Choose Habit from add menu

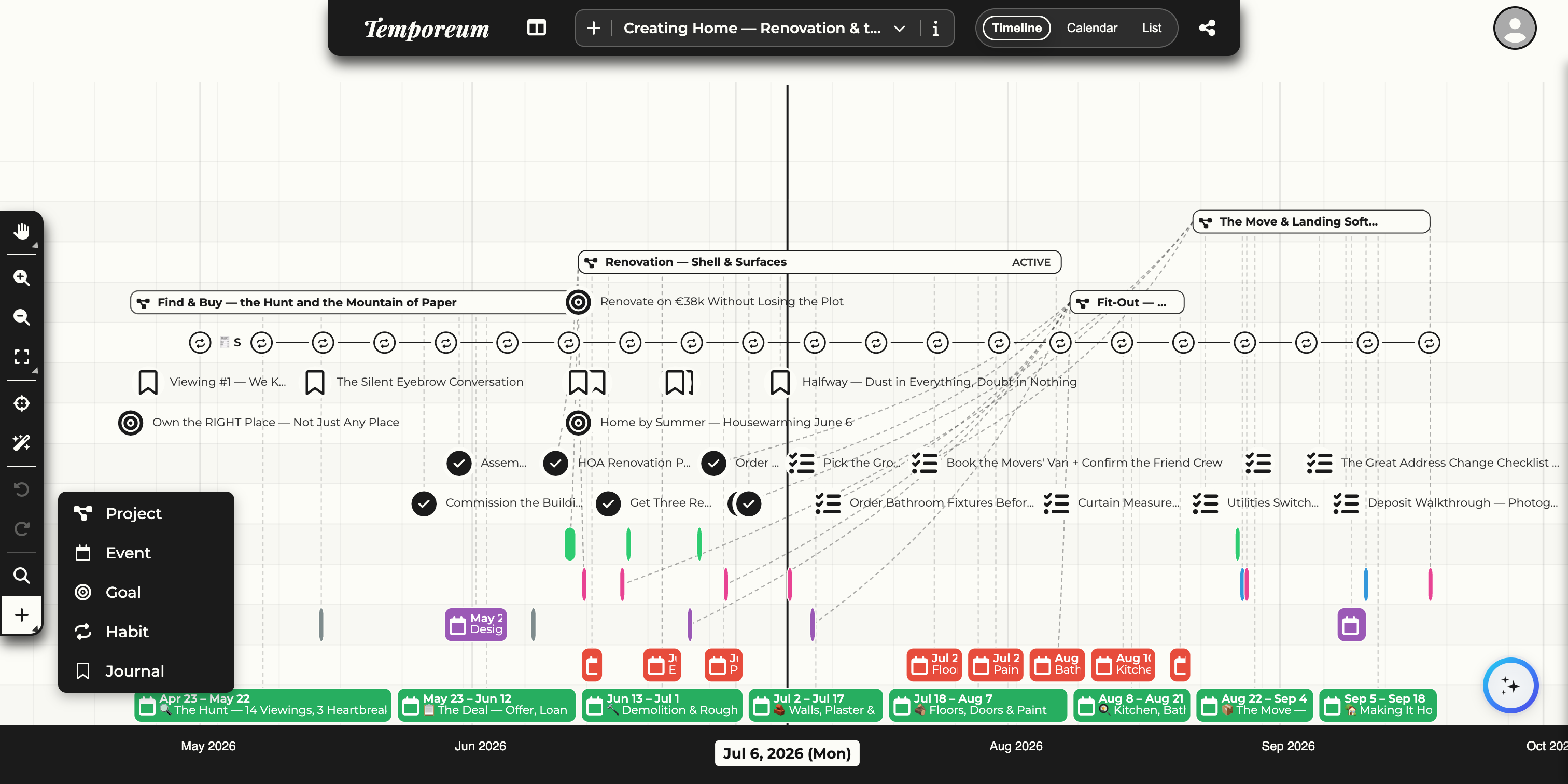146,632
